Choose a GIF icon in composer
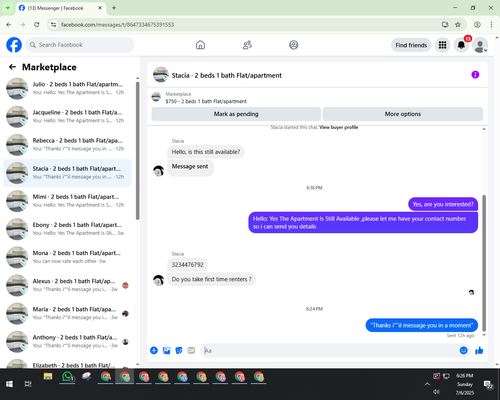Screen dimensions: 500x400 click(191, 350)
